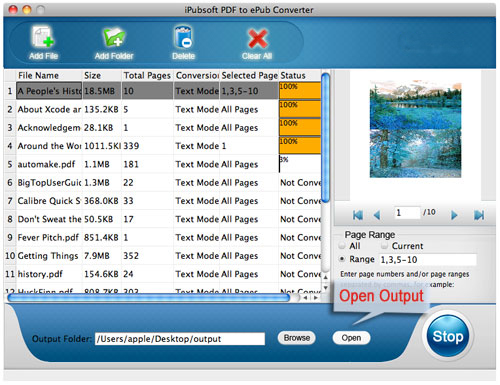Click the 100% progress bar of row 2
Image resolution: width=500 pixels, height=385 pixels.
[x=300, y=109]
